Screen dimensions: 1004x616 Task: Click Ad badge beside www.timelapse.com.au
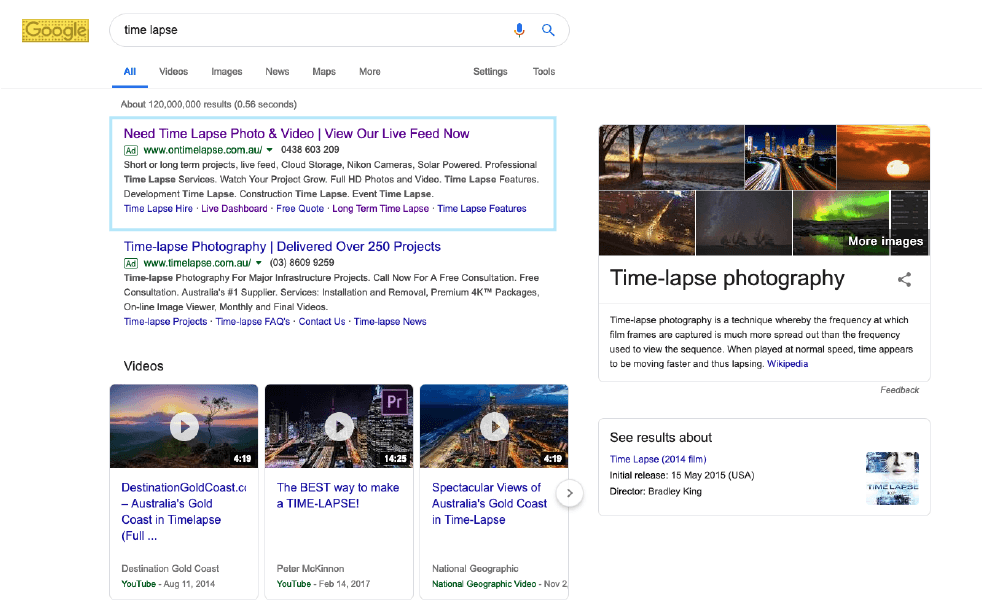[x=131, y=263]
